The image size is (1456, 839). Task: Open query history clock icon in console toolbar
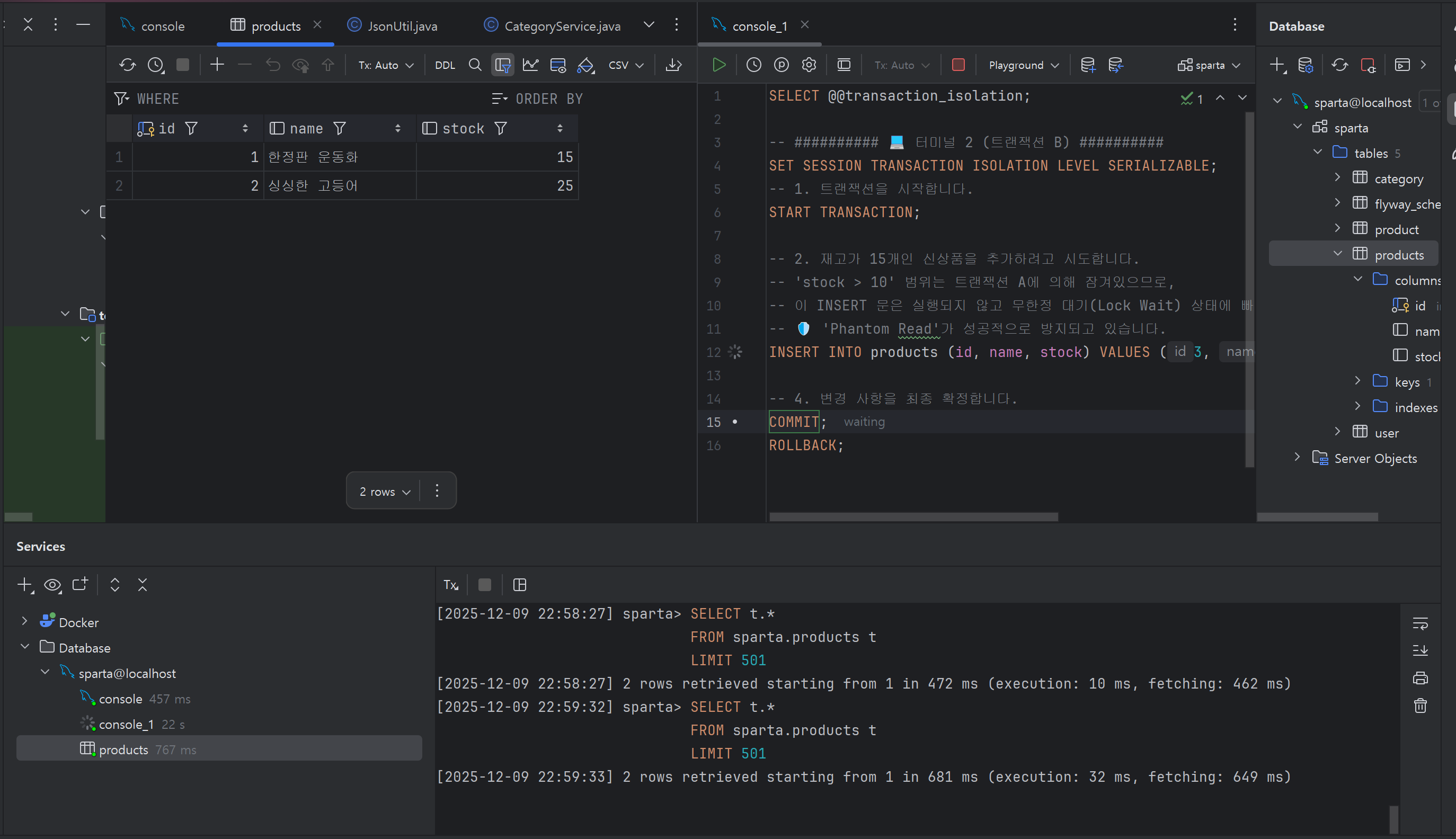point(753,65)
